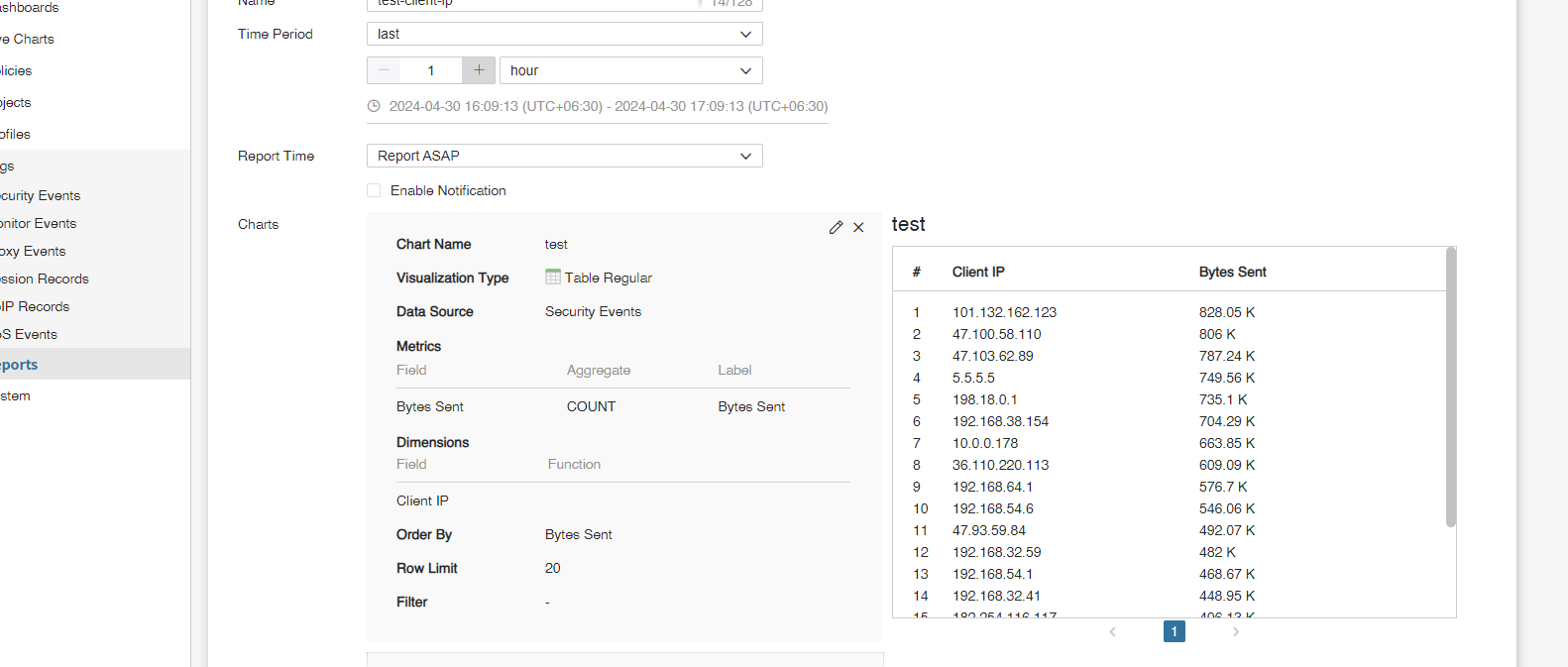Click the Table Regular visualization icon
This screenshot has width=1568, height=667.
[x=553, y=278]
